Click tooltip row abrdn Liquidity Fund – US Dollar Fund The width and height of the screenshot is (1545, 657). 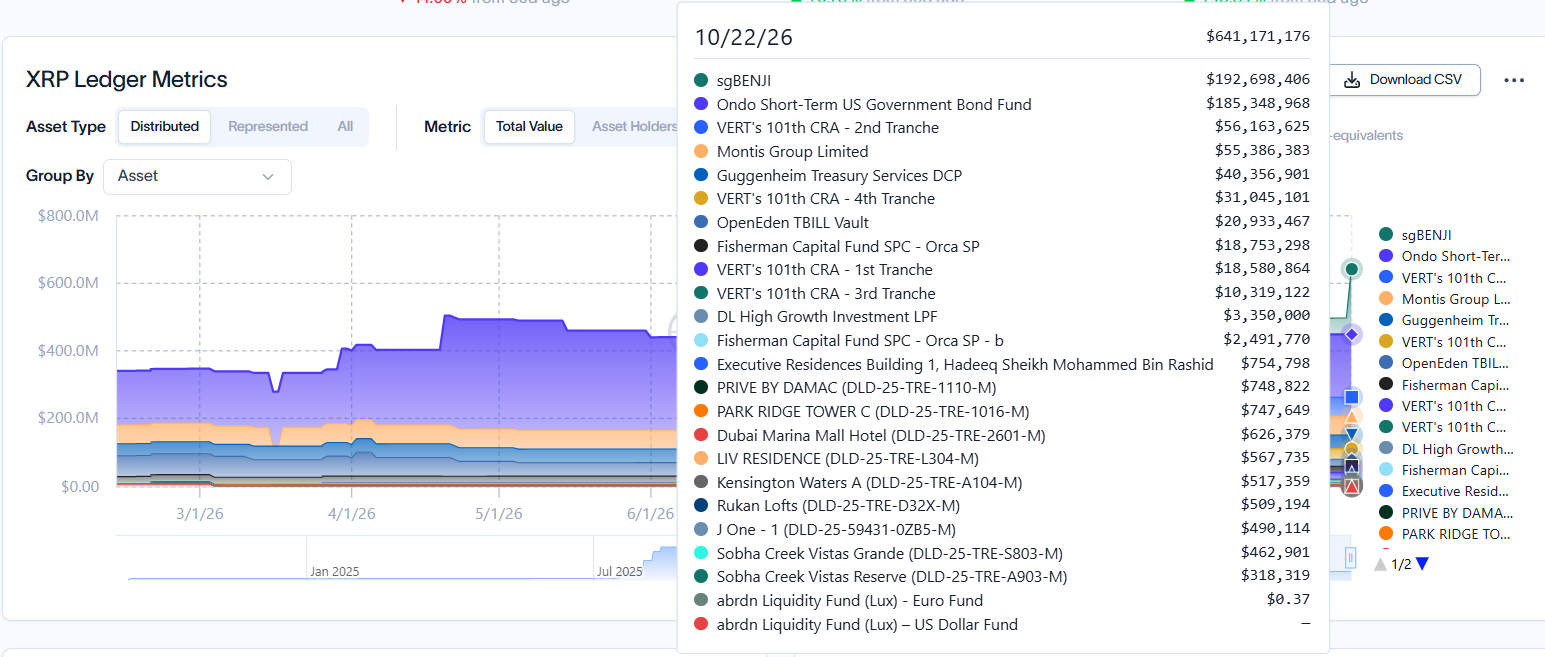pyautogui.click(x=1001, y=624)
